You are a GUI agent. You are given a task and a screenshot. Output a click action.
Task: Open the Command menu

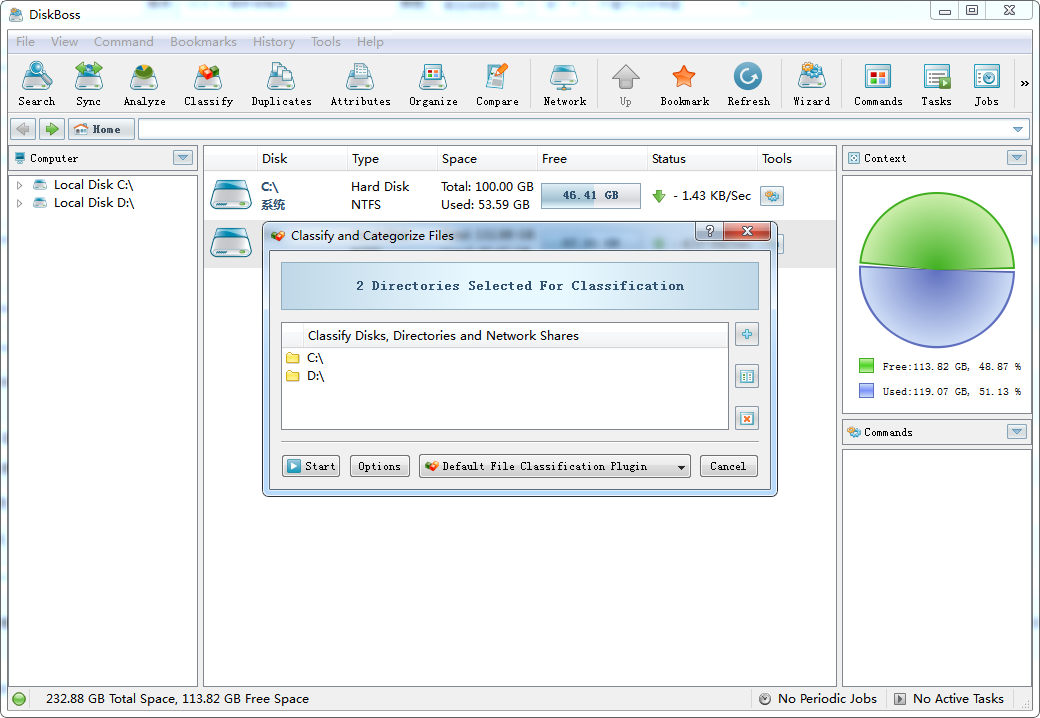(123, 42)
